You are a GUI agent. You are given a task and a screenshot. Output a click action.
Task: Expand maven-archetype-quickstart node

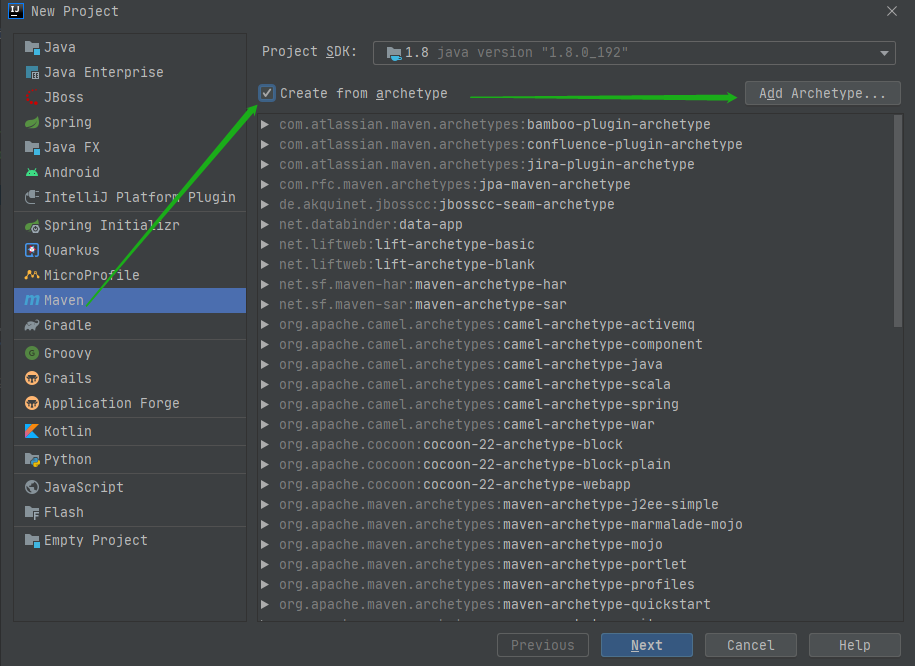(x=265, y=604)
